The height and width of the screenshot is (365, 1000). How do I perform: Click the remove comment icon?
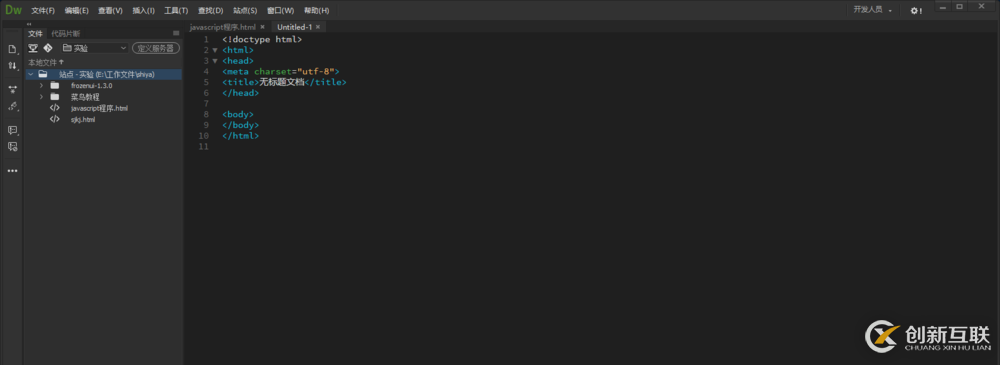coord(12,147)
